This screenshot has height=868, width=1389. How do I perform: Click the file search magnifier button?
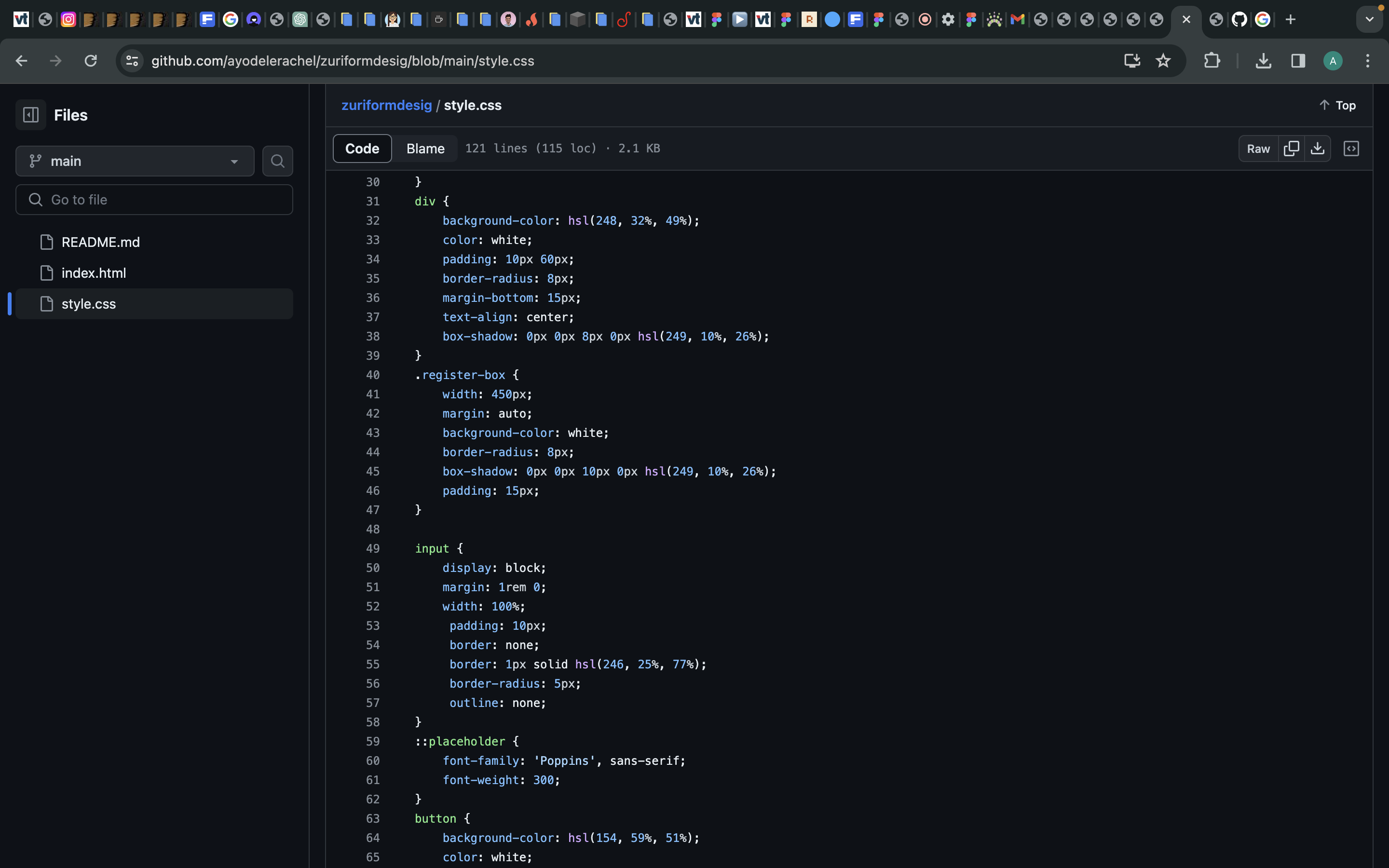pos(277,162)
